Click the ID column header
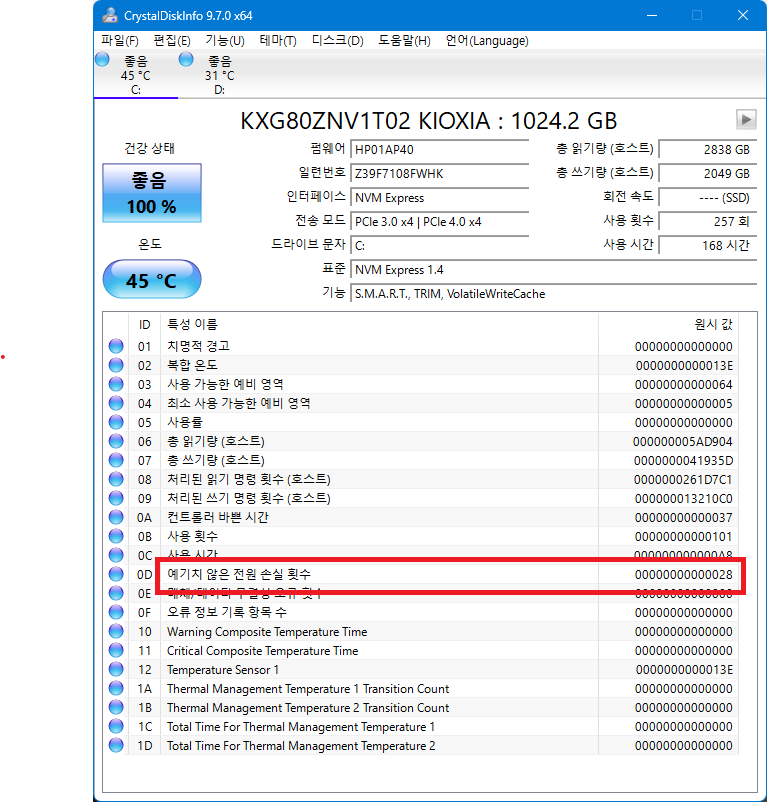The height and width of the screenshot is (802, 767). [x=144, y=324]
